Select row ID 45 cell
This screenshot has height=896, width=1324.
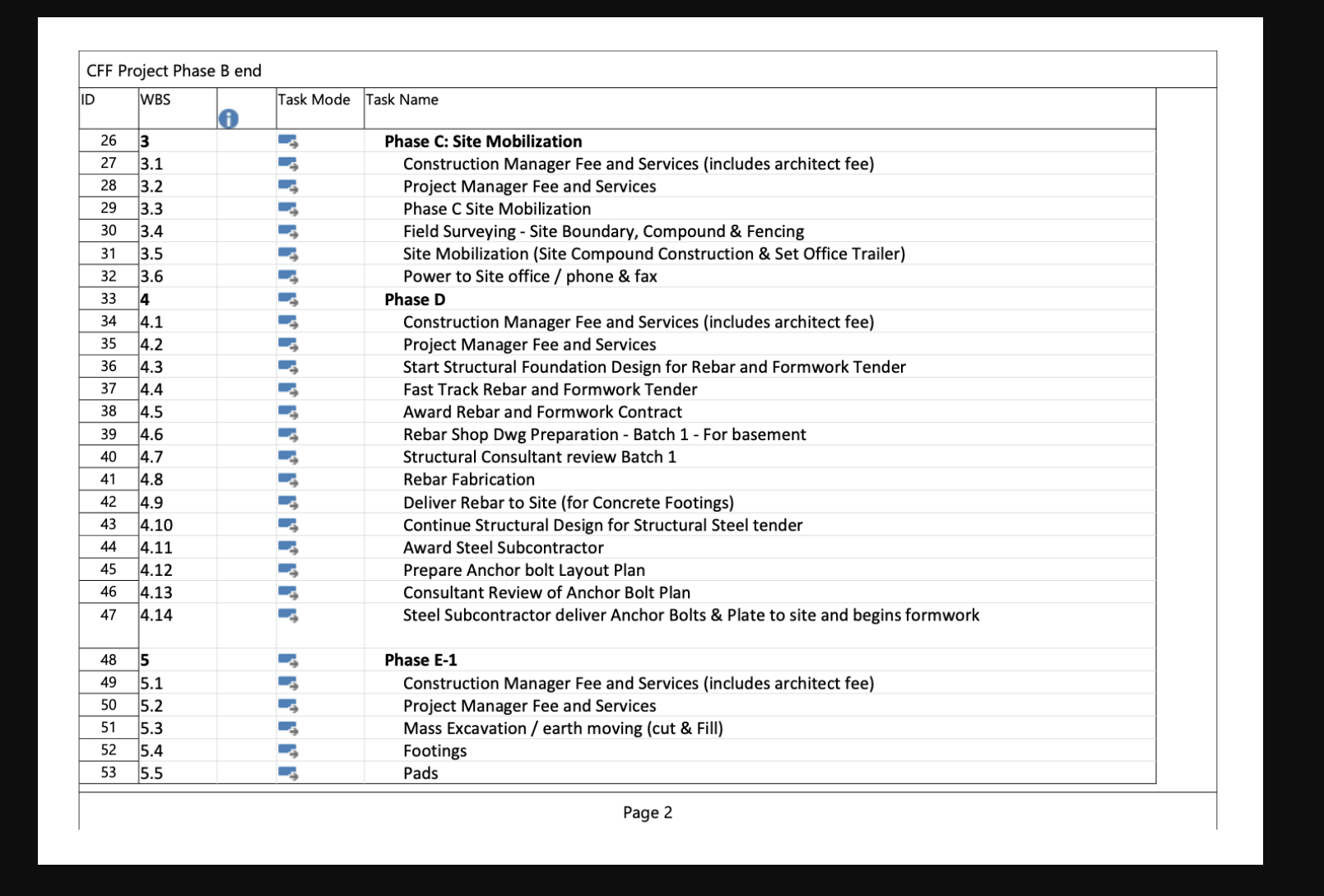click(x=109, y=569)
